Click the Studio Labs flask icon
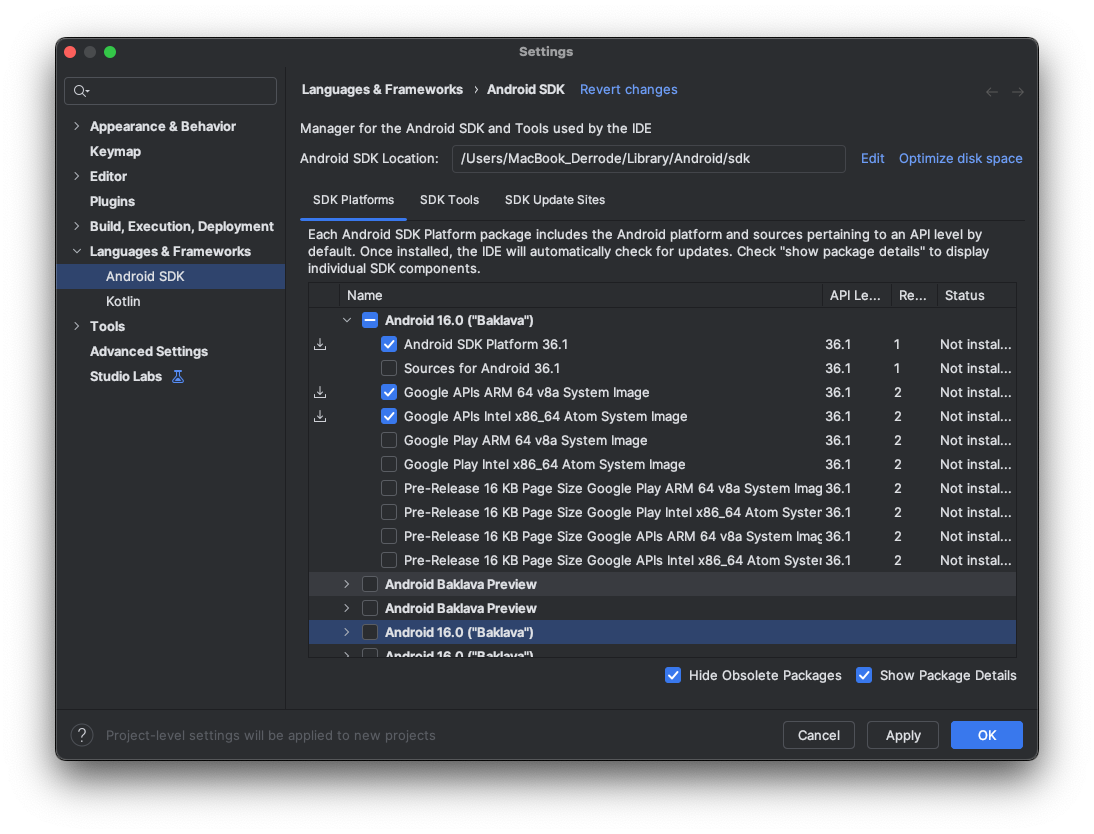The image size is (1094, 834). click(x=178, y=377)
